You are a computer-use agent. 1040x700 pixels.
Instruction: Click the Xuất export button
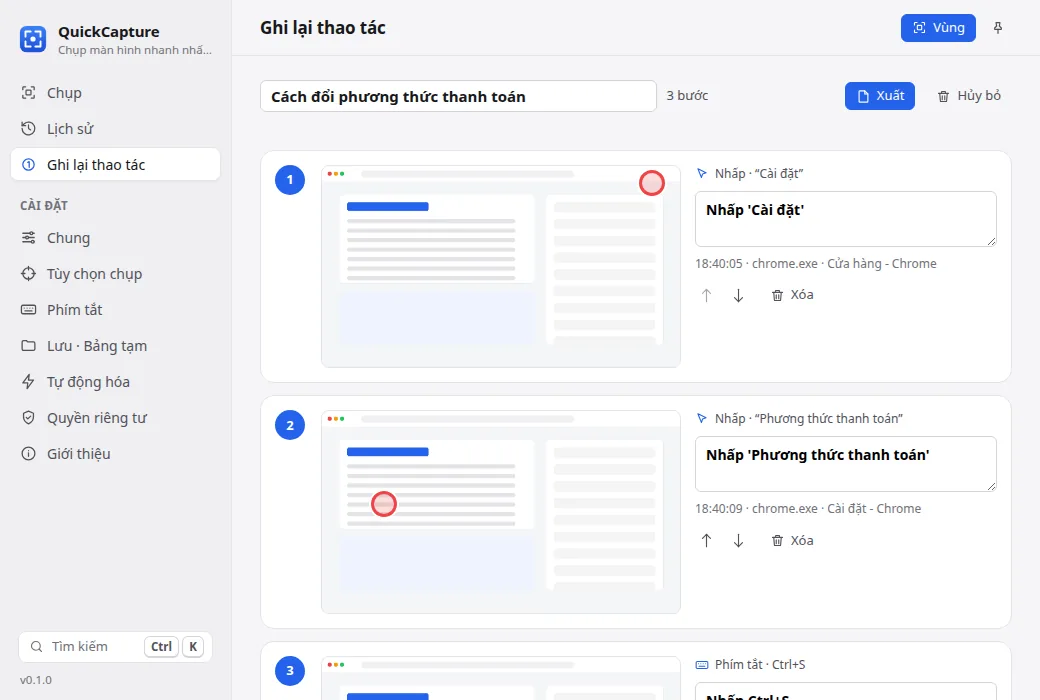(x=879, y=96)
